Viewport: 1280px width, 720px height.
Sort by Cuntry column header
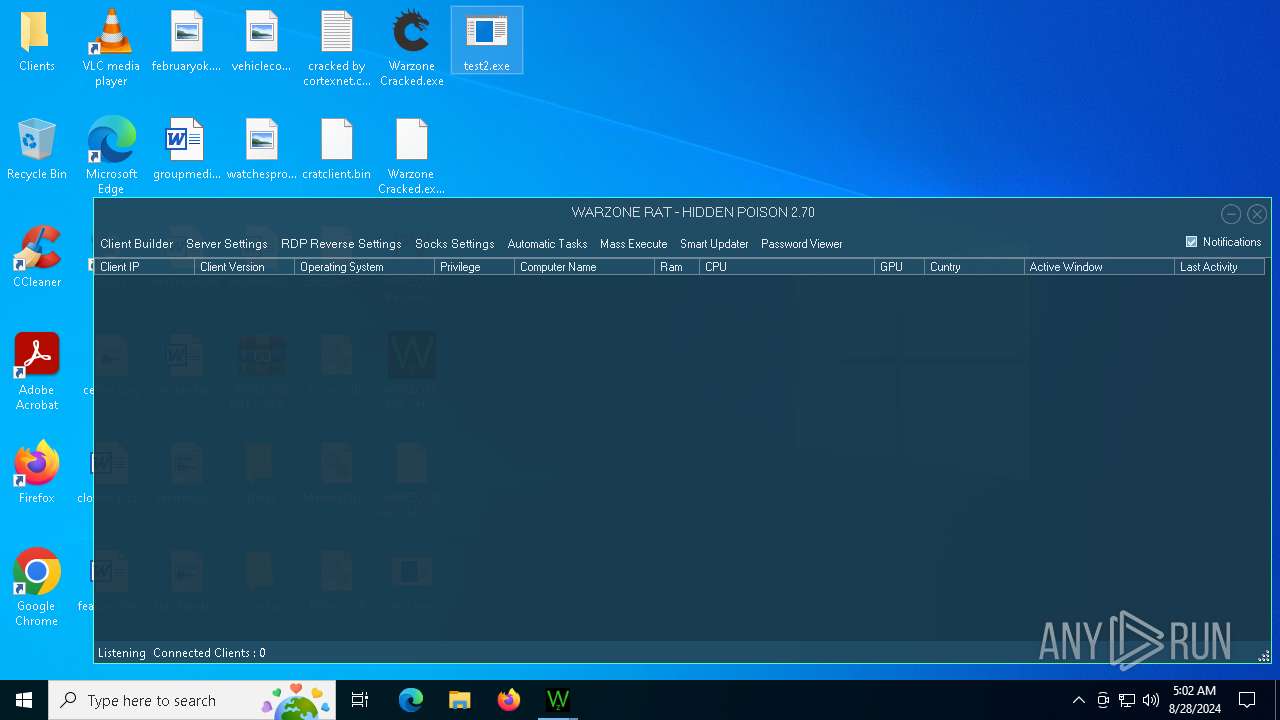click(974, 267)
